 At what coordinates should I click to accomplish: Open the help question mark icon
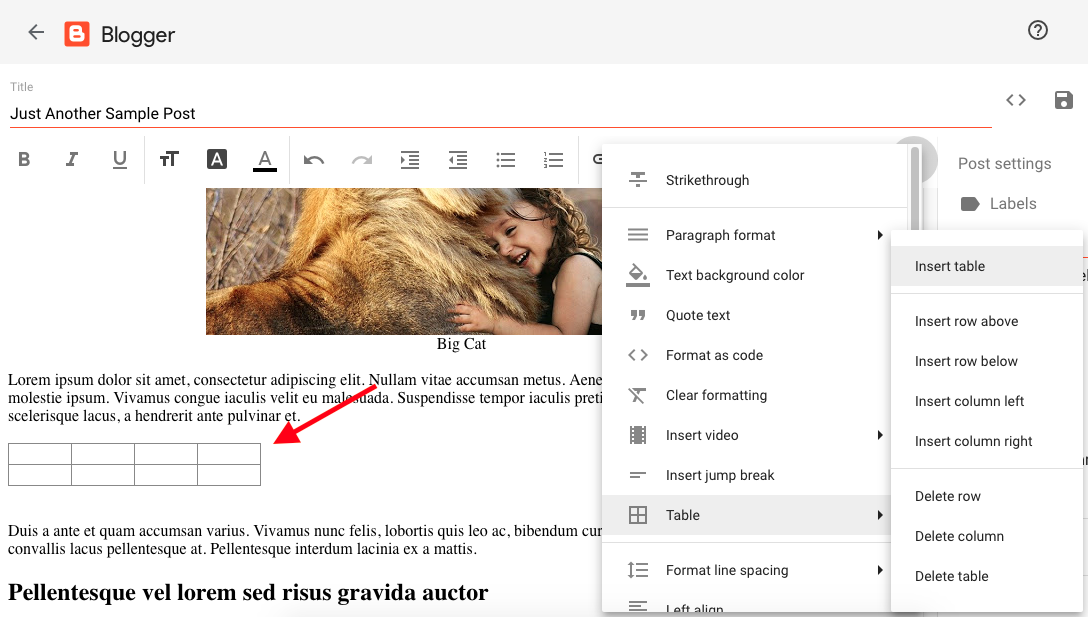tap(1038, 31)
